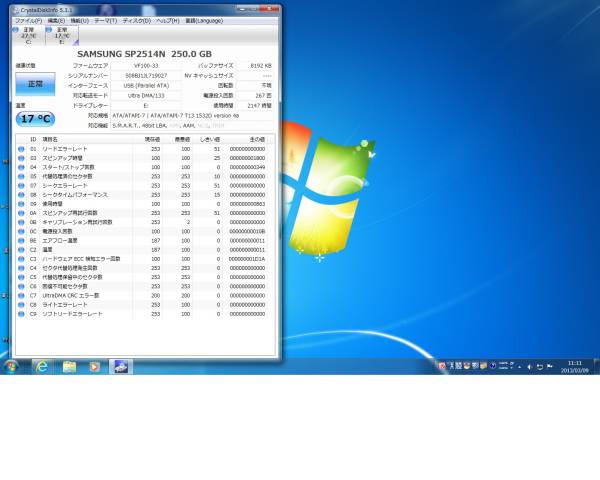Image resolution: width=600 pixels, height=480 pixels.
Task: Open the 機能(U) menu
Action: (80, 21)
